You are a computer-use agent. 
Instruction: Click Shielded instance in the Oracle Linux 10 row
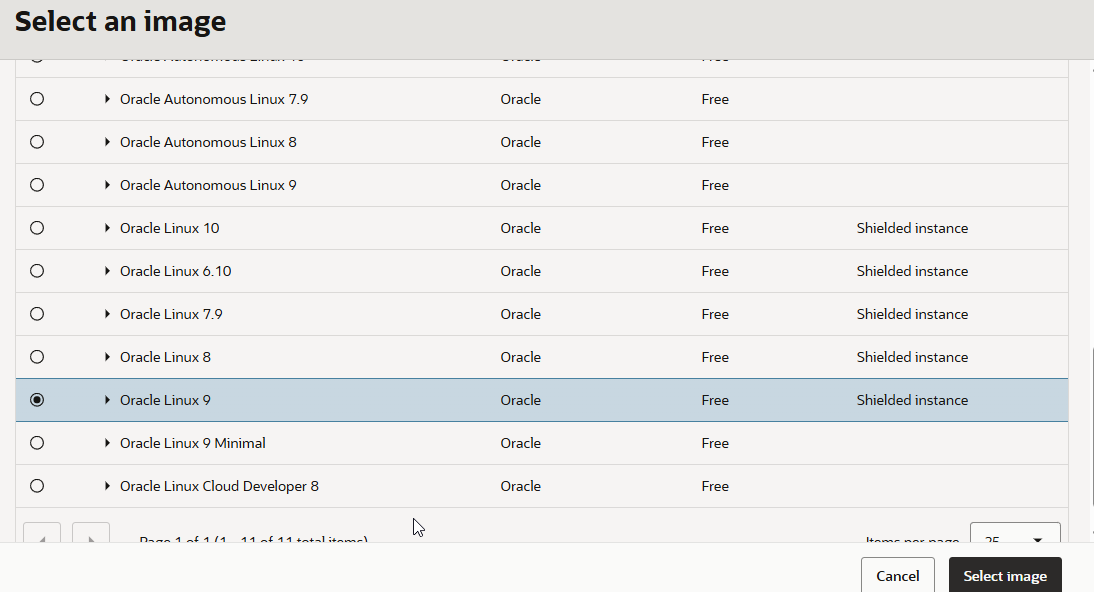912,228
